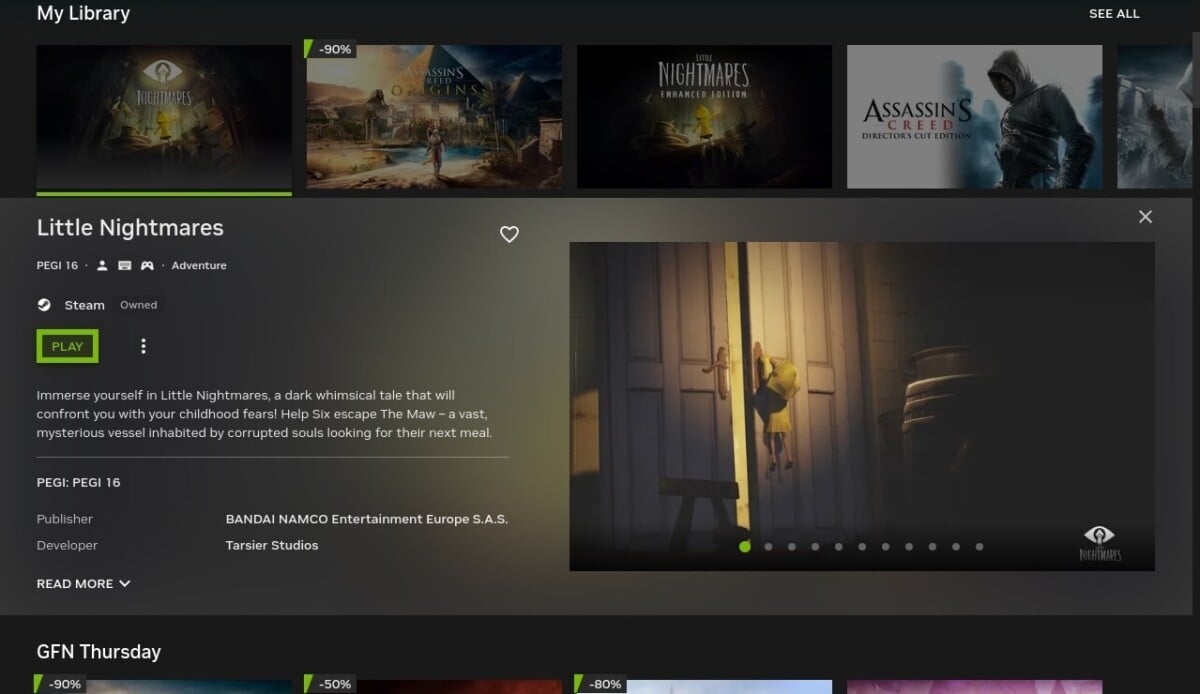1200x694 pixels.
Task: Open Assassin's Creed Director's Cut Edition tile
Action: [974, 117]
